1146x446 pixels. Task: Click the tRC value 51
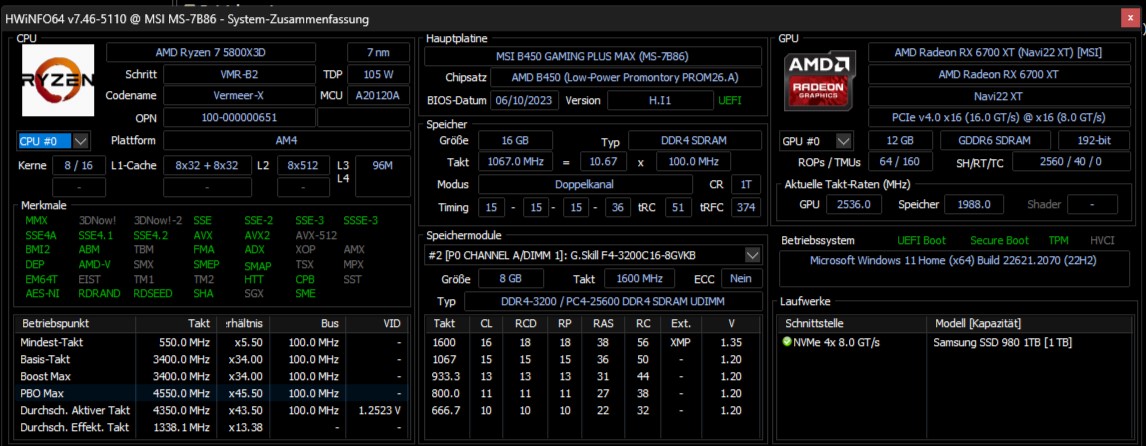pos(678,208)
